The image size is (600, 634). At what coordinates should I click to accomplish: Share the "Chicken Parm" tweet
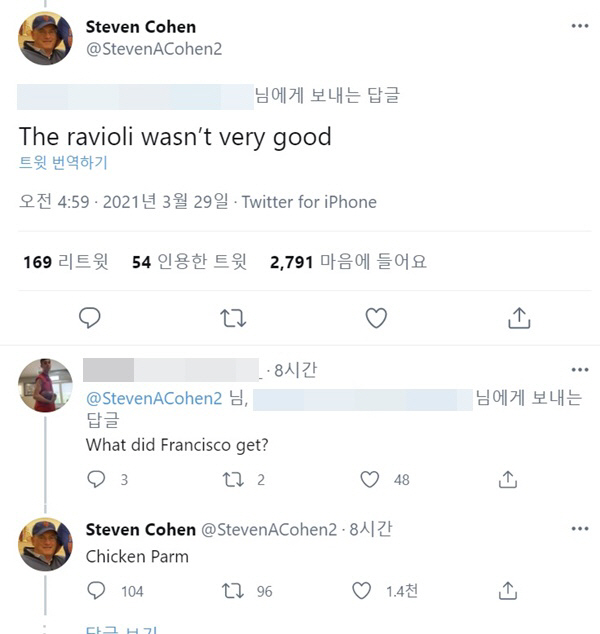[x=508, y=591]
